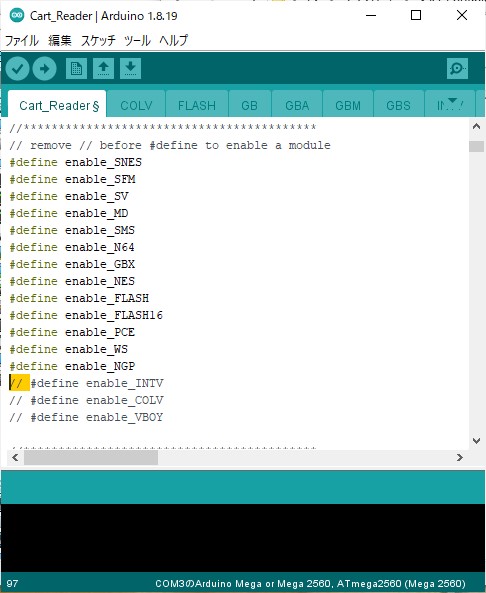This screenshot has height=593, width=486.
Task: Click the commented "enable_VBOY" line
Action: pyautogui.click(x=86, y=418)
